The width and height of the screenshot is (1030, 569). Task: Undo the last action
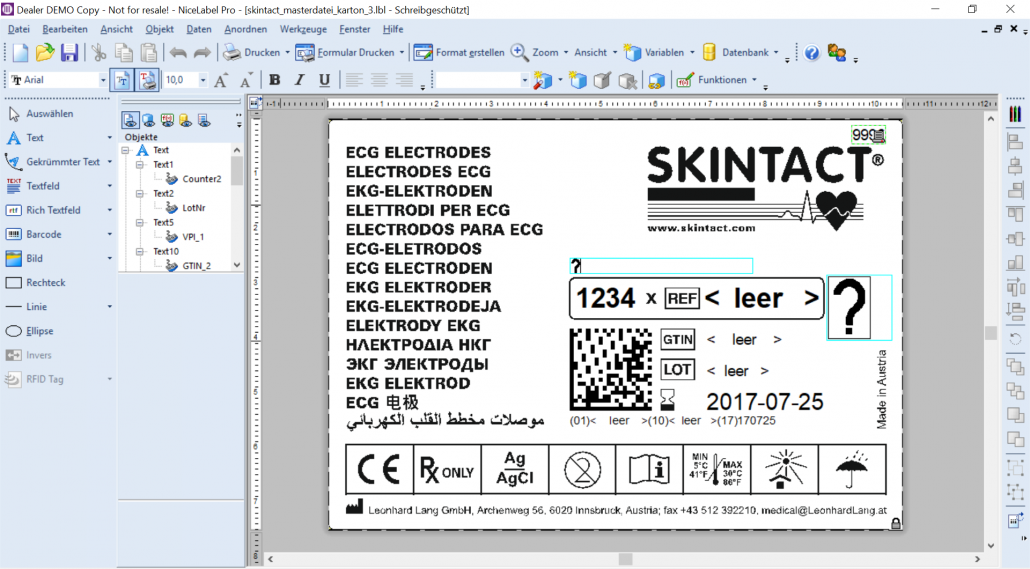pos(178,53)
